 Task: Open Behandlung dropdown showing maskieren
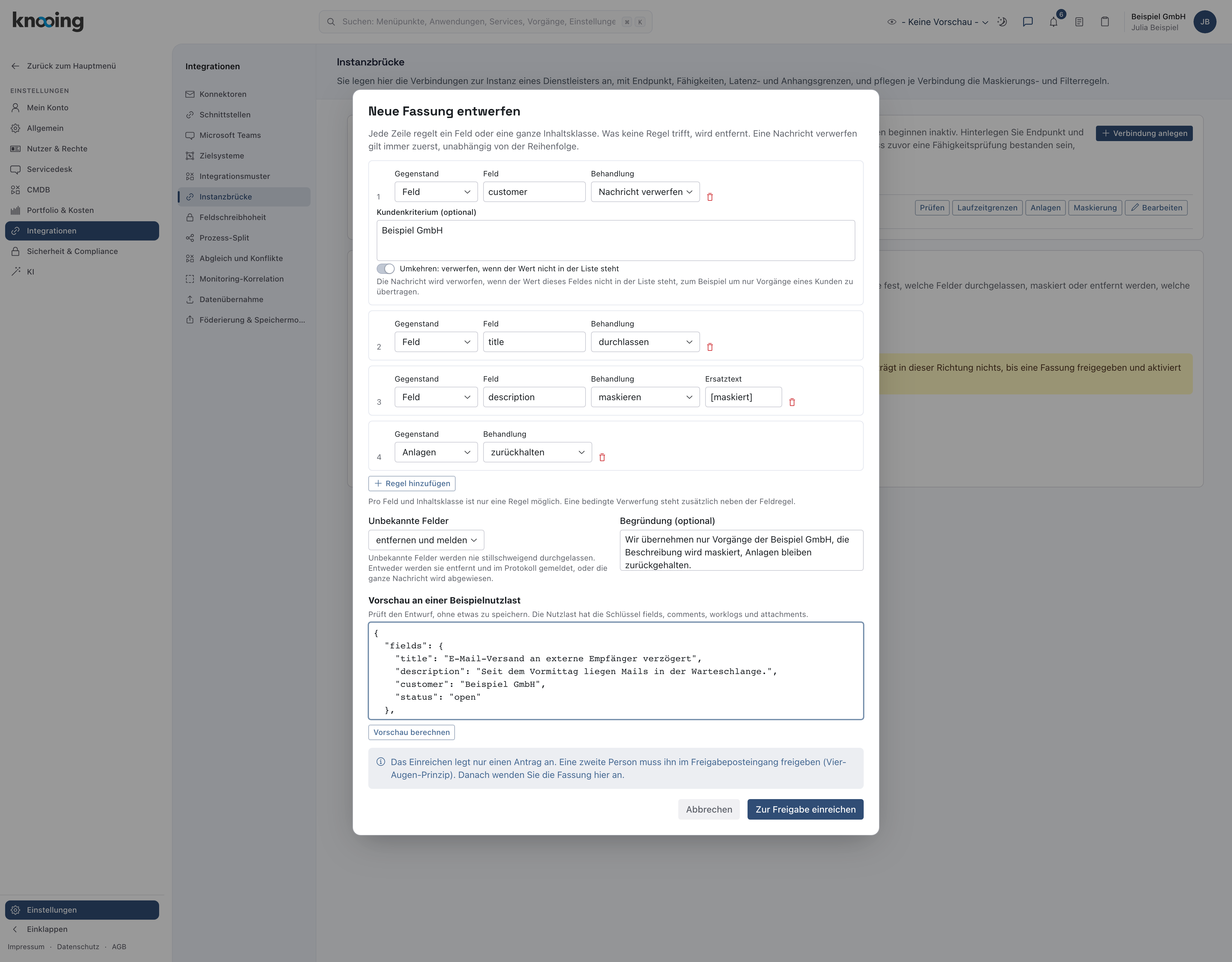[x=645, y=397]
